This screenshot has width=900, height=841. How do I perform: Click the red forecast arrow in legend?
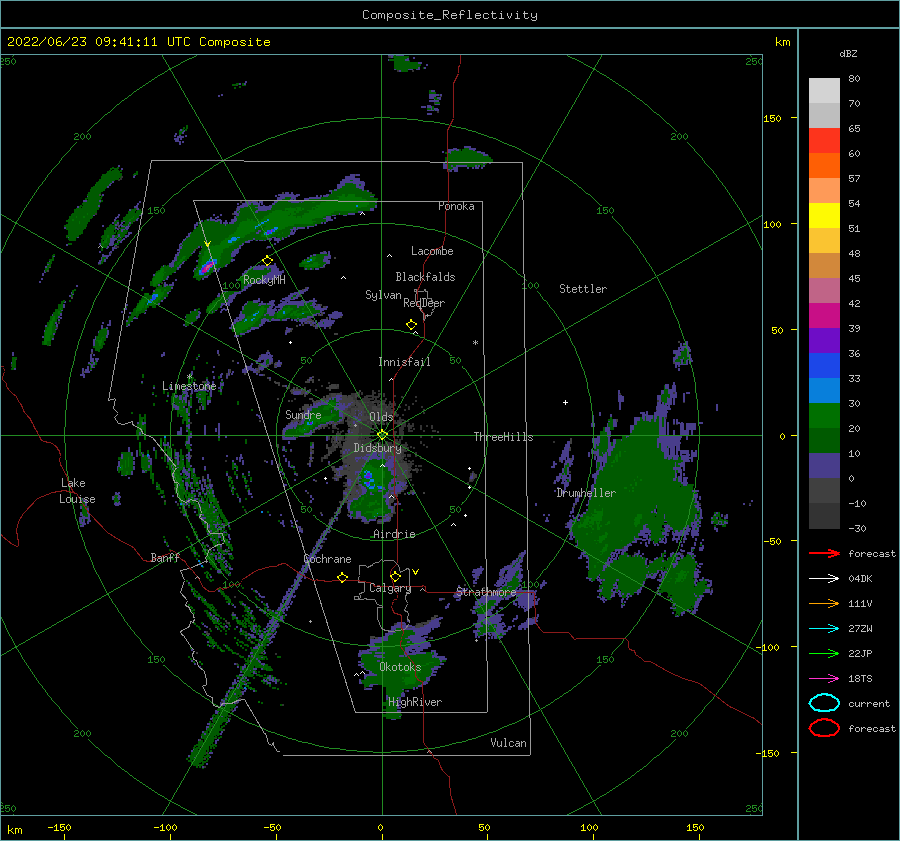824,553
